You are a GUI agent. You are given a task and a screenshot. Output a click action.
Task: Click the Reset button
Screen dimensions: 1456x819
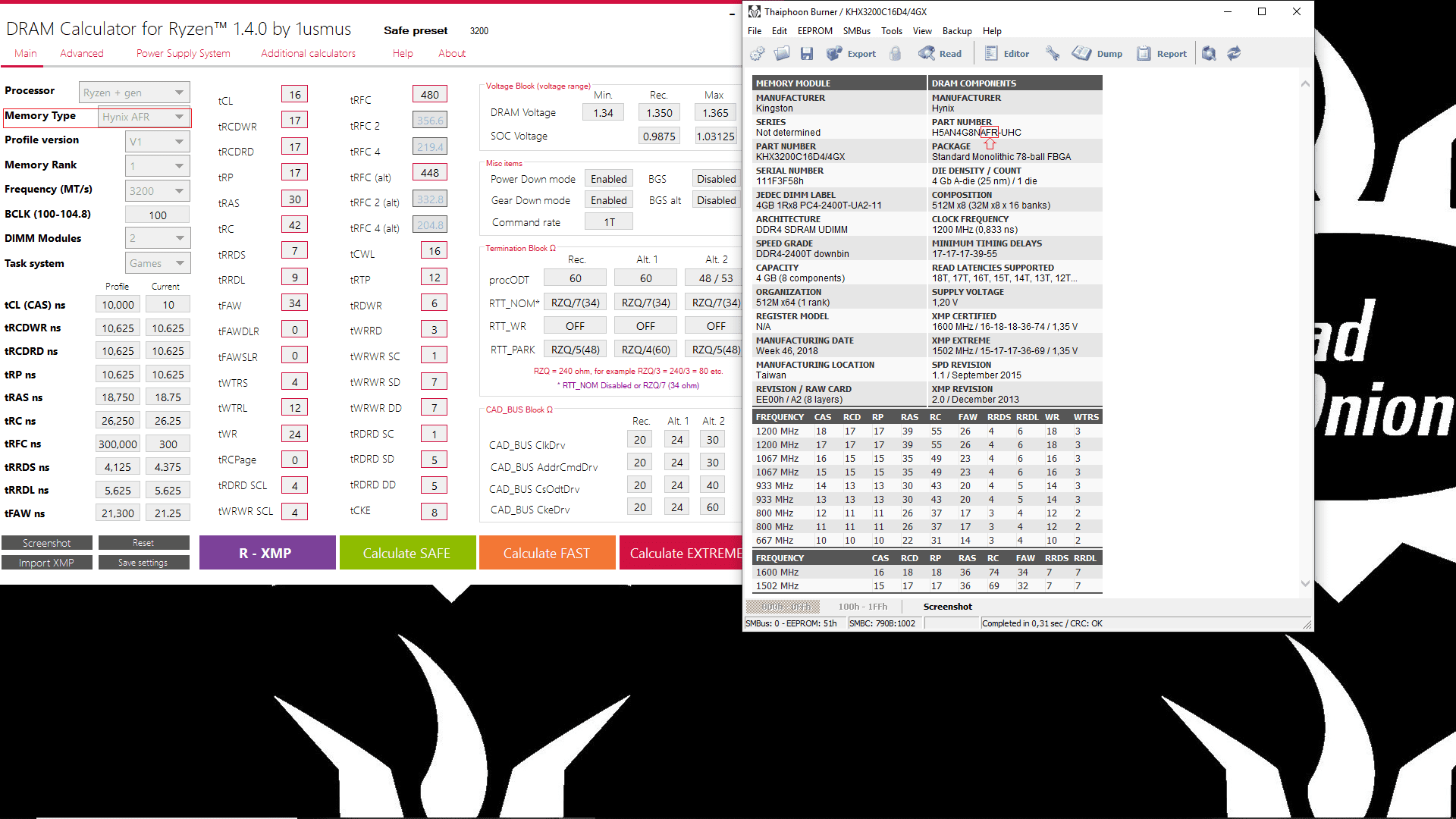tap(143, 543)
